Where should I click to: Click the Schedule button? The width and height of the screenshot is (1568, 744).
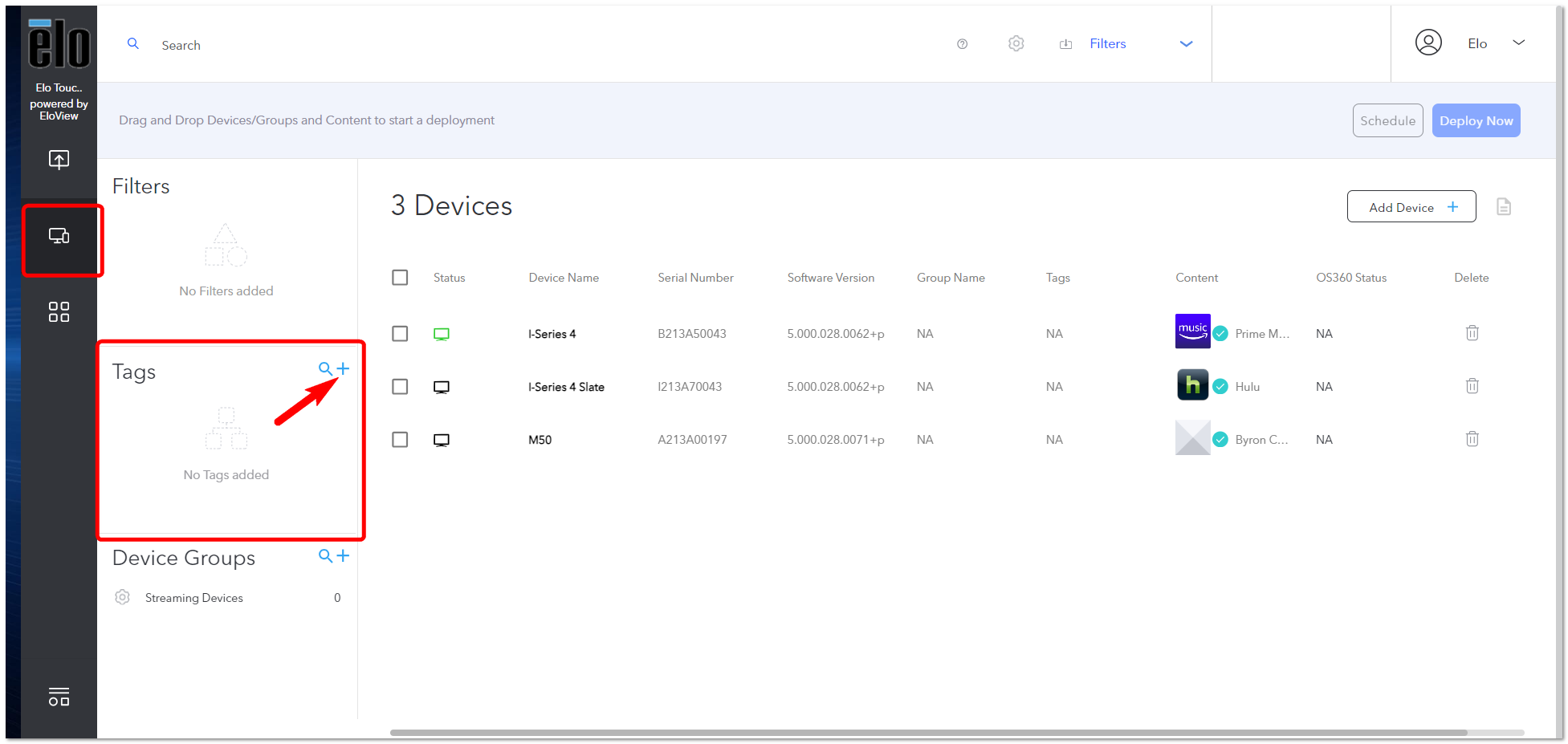tap(1387, 120)
